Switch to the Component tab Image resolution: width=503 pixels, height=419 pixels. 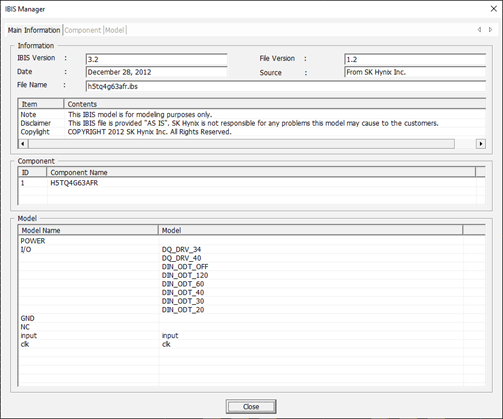pyautogui.click(x=82, y=30)
